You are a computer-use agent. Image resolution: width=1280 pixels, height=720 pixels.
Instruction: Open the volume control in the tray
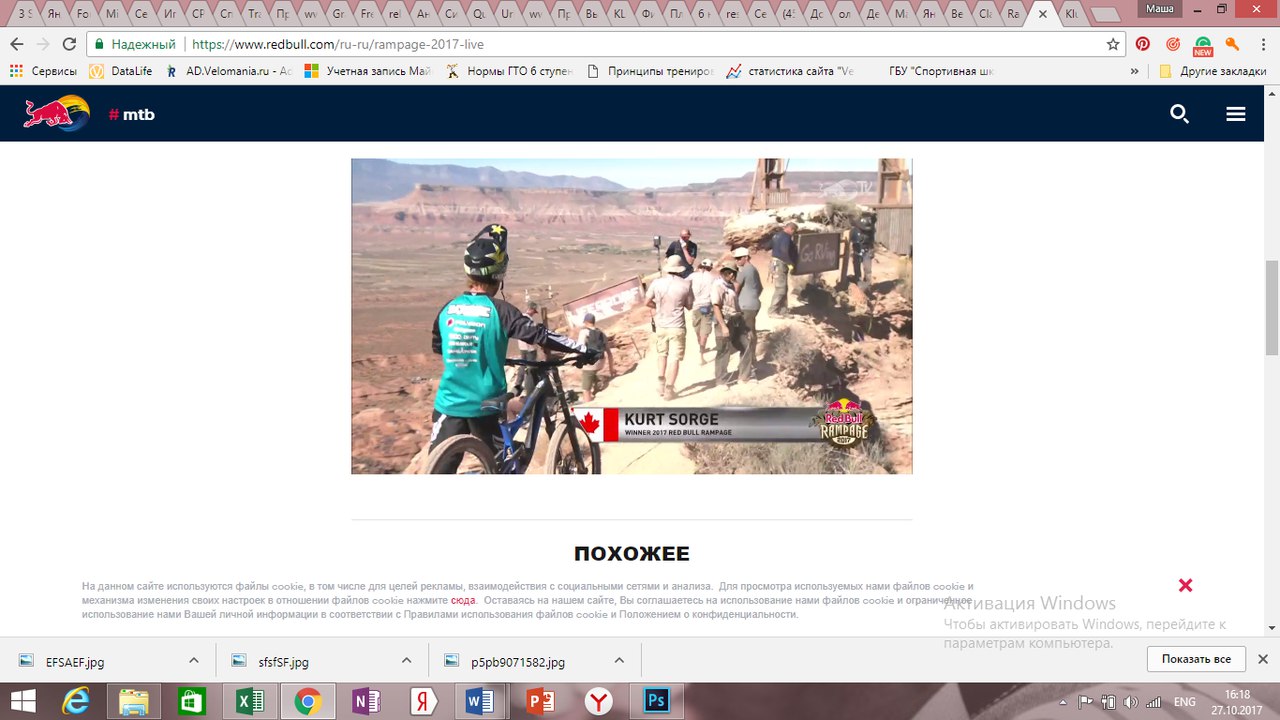[1133, 702]
